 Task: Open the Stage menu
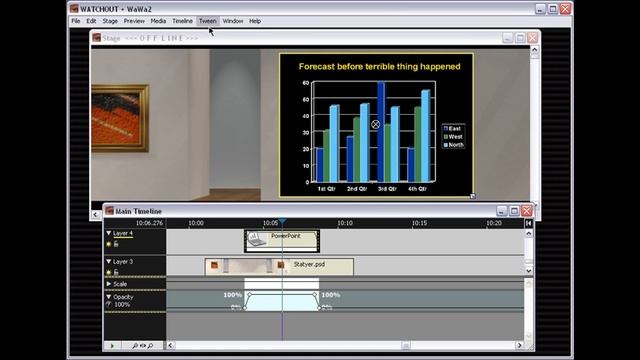pos(110,21)
